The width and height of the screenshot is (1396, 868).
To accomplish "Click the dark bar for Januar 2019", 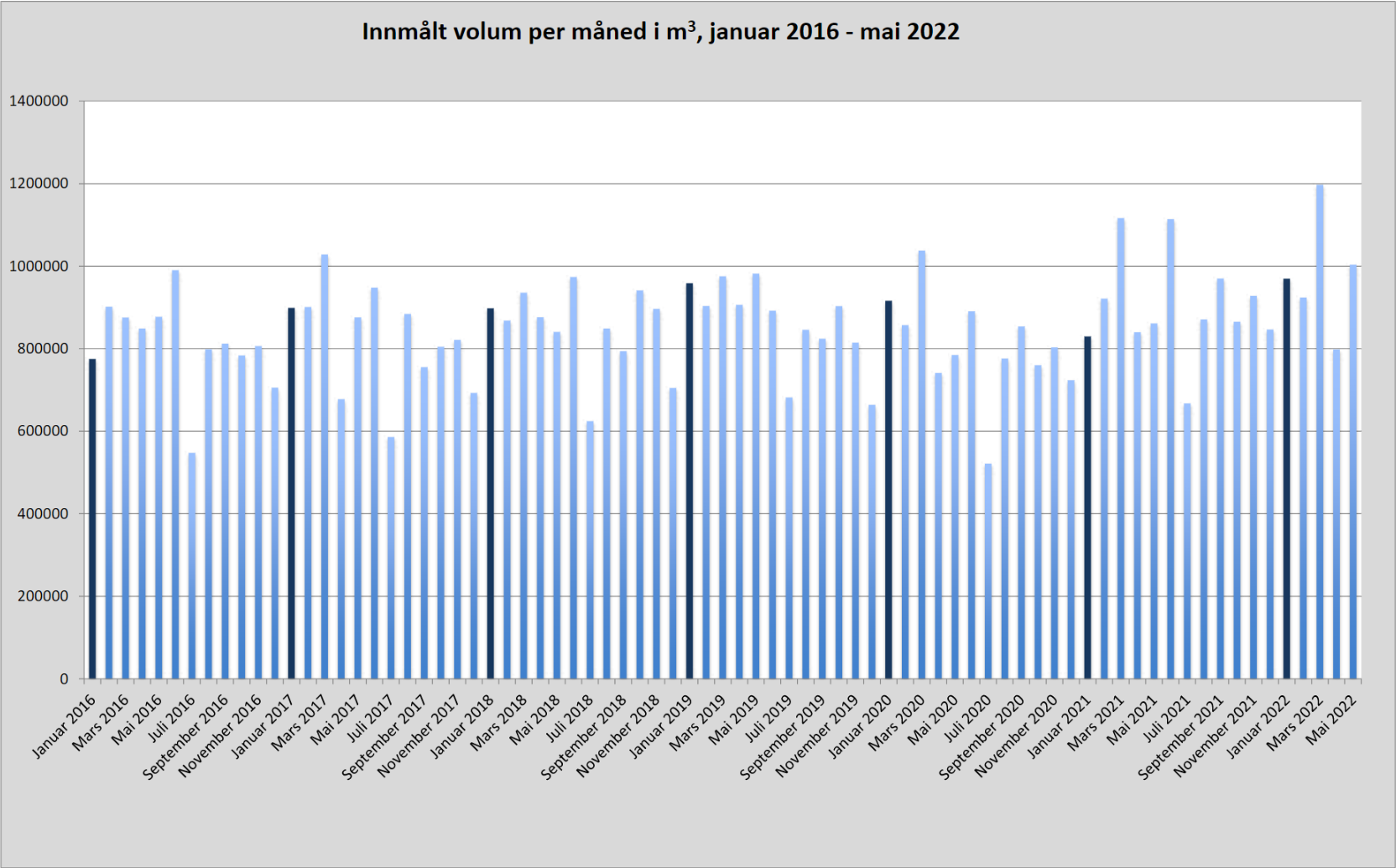I will [x=690, y=481].
